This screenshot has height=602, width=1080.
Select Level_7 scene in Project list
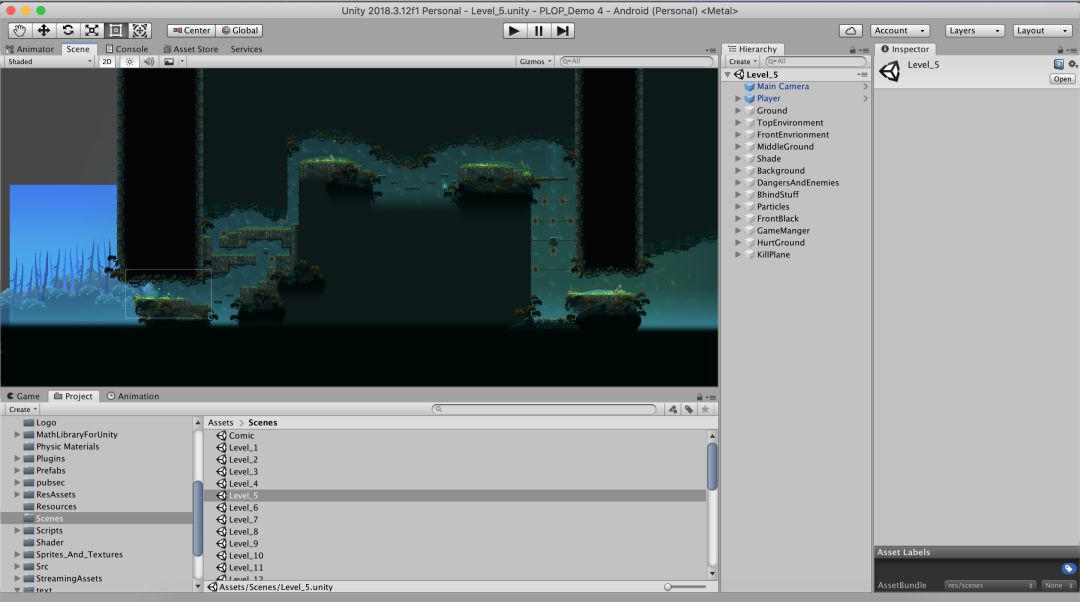point(243,520)
